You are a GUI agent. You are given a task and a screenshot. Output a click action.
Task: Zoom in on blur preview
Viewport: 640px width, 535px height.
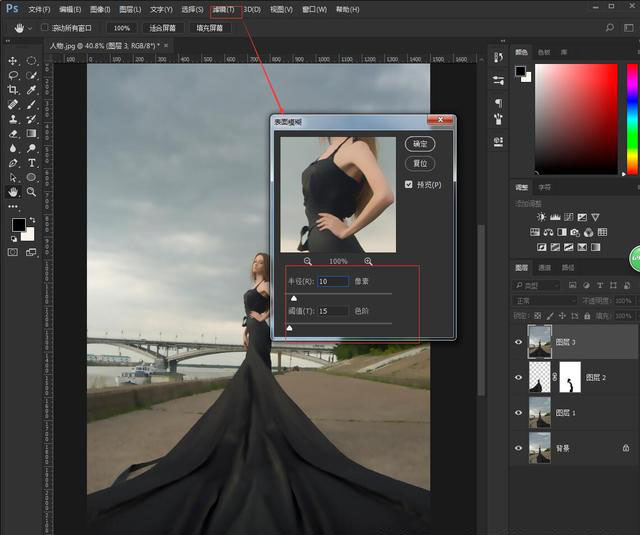pyautogui.click(x=368, y=261)
